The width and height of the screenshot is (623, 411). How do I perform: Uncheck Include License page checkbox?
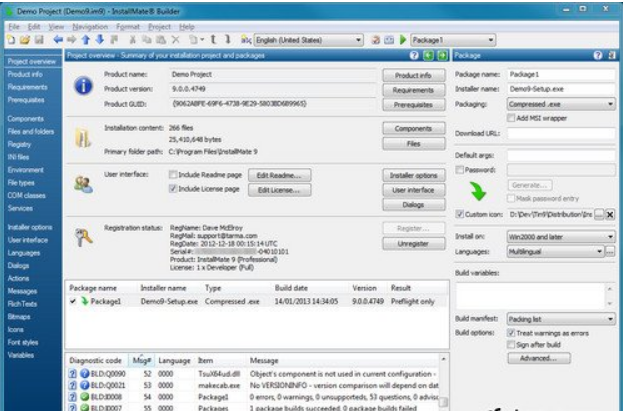(173, 188)
